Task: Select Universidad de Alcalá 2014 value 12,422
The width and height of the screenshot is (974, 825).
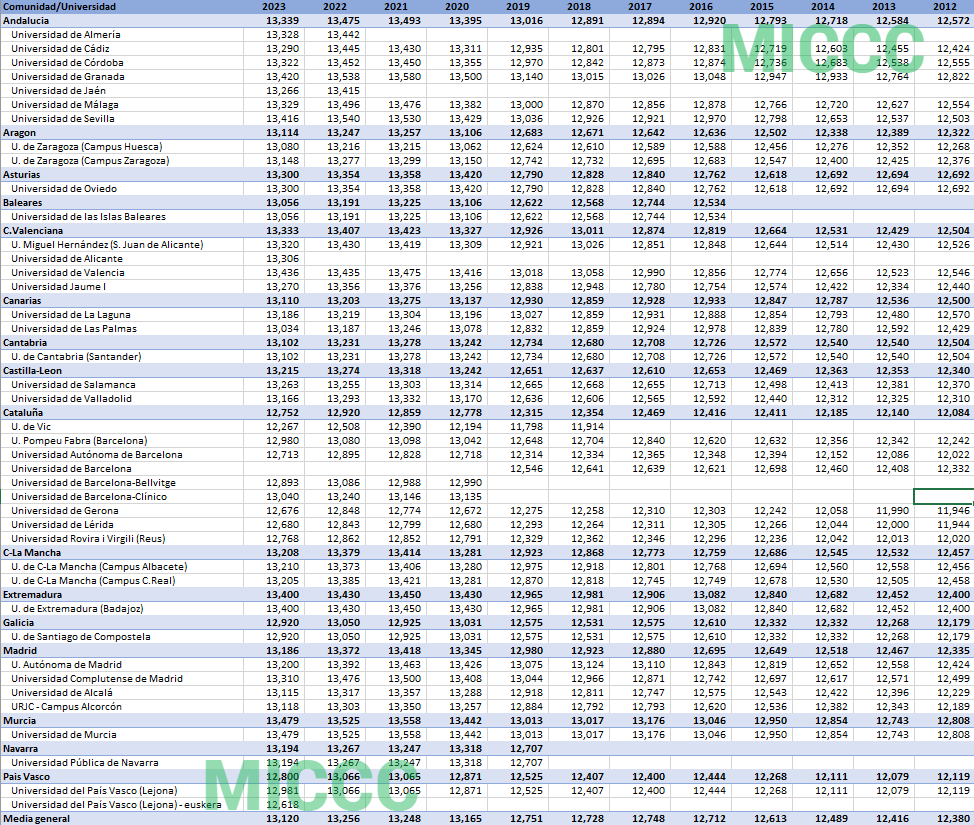Action: [x=831, y=692]
